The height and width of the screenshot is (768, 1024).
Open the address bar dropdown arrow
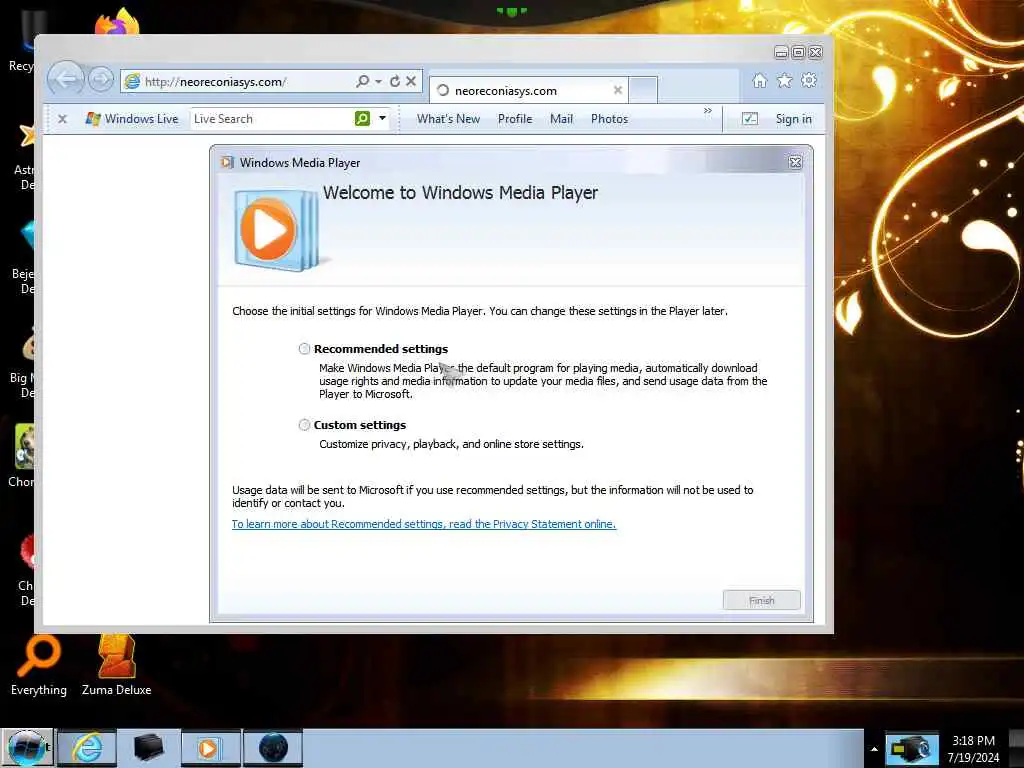(x=379, y=82)
